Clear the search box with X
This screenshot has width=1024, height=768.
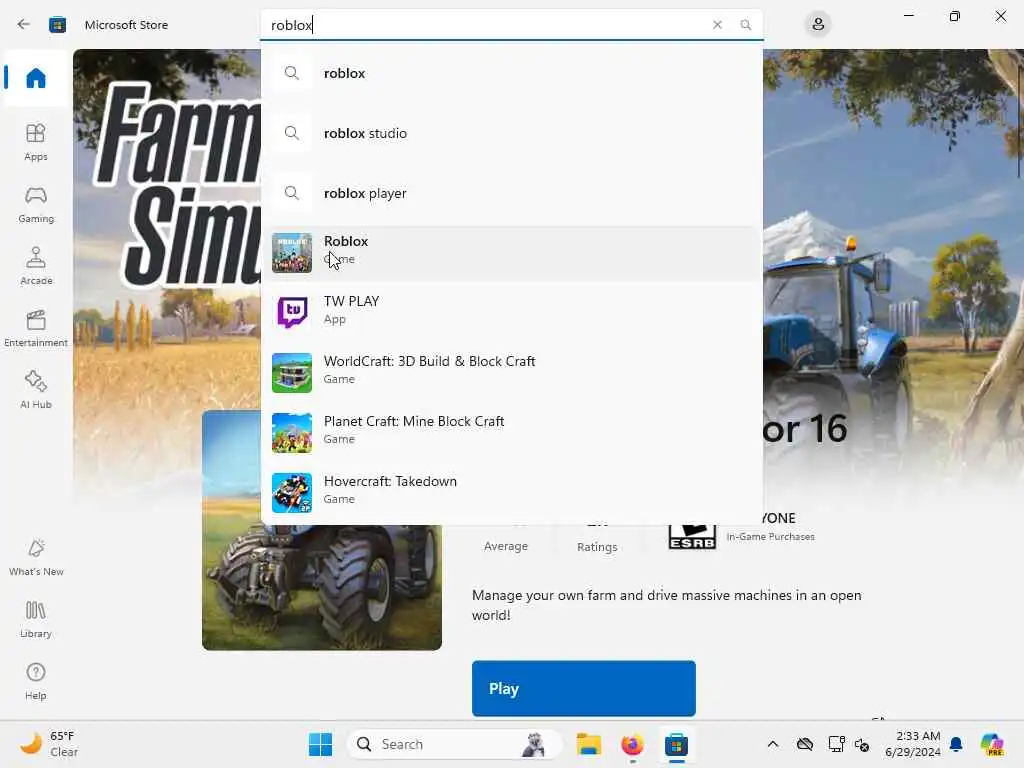(717, 25)
